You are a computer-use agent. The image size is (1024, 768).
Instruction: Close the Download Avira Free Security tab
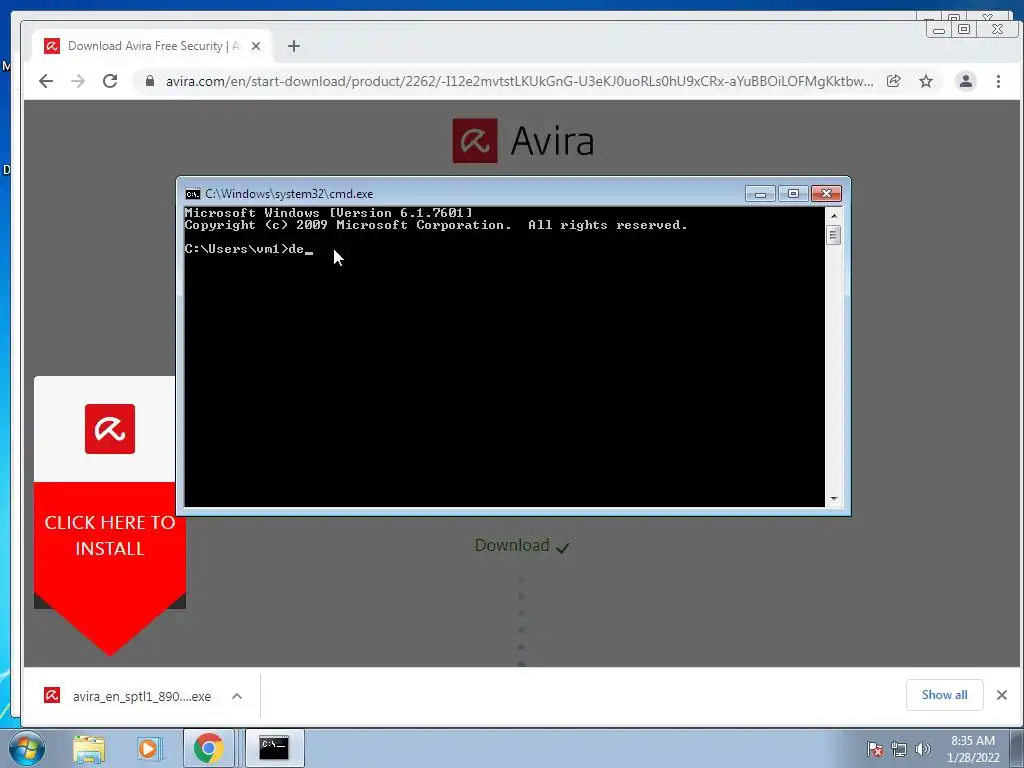pos(256,46)
